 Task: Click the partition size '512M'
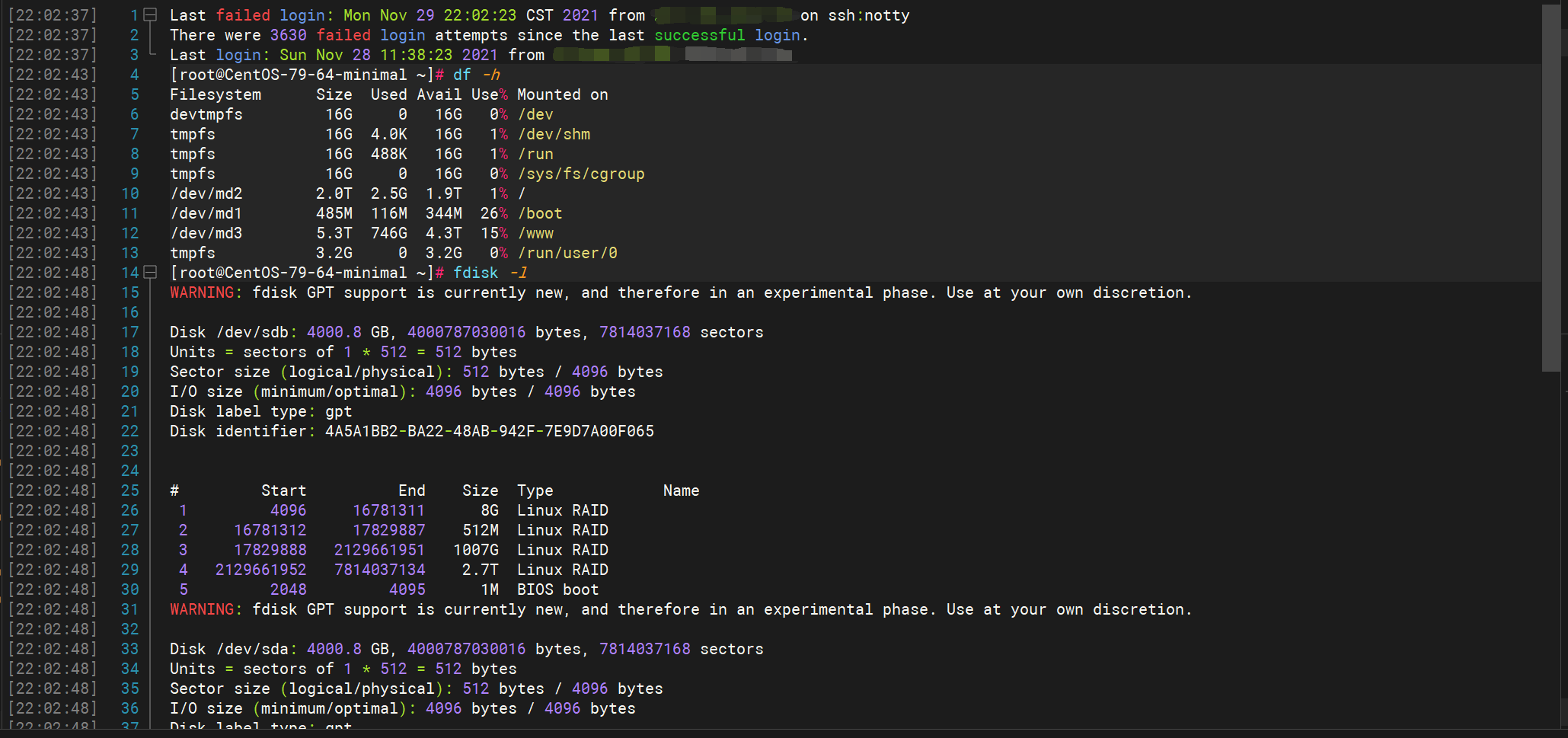click(481, 530)
